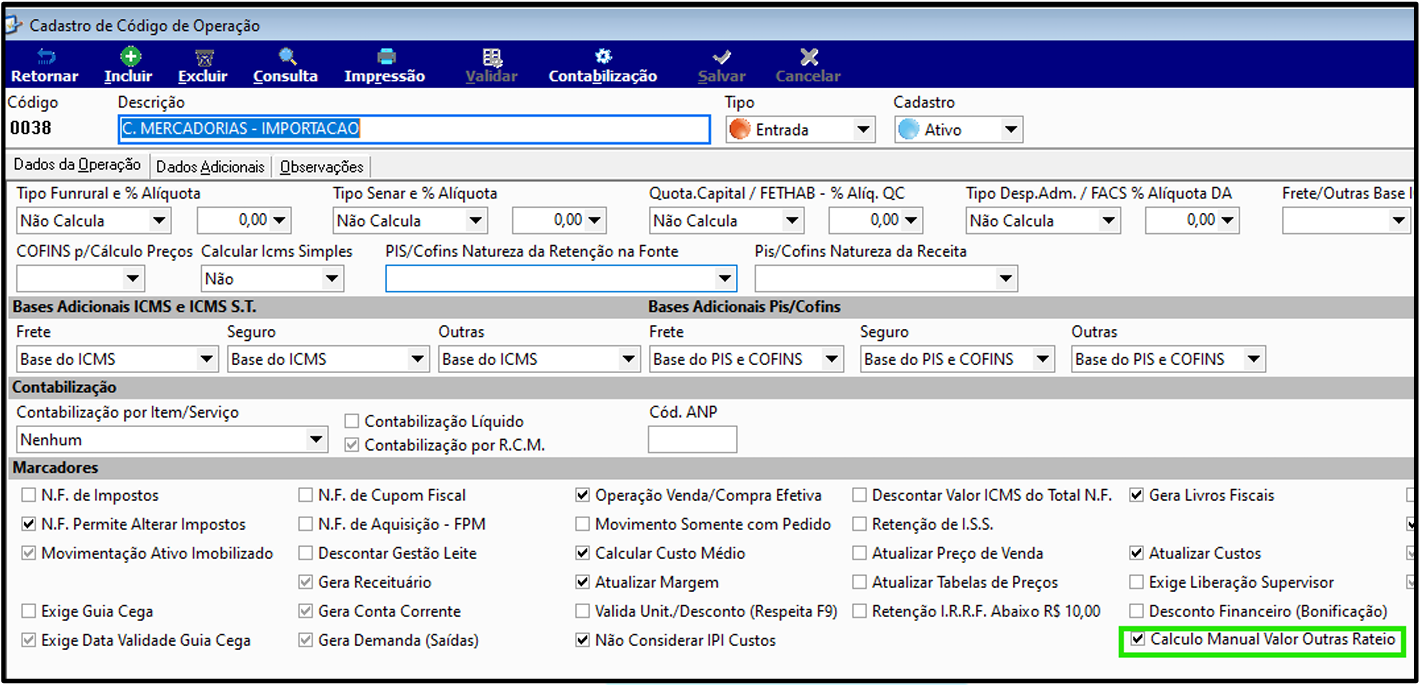Check Descontar Valor ICMS do Total N.F.
This screenshot has height=685, width=1420.
pyautogui.click(x=859, y=495)
